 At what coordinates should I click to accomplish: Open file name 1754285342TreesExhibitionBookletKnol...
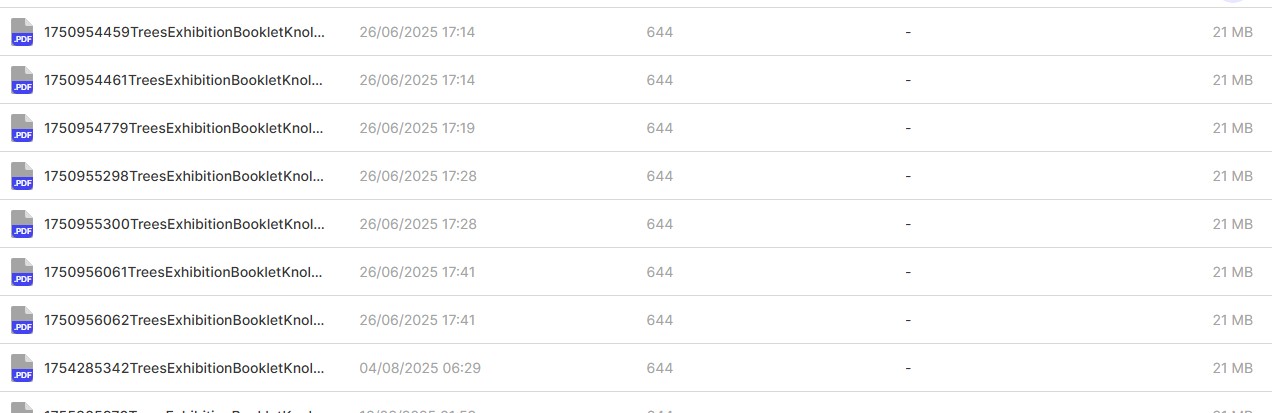(184, 368)
